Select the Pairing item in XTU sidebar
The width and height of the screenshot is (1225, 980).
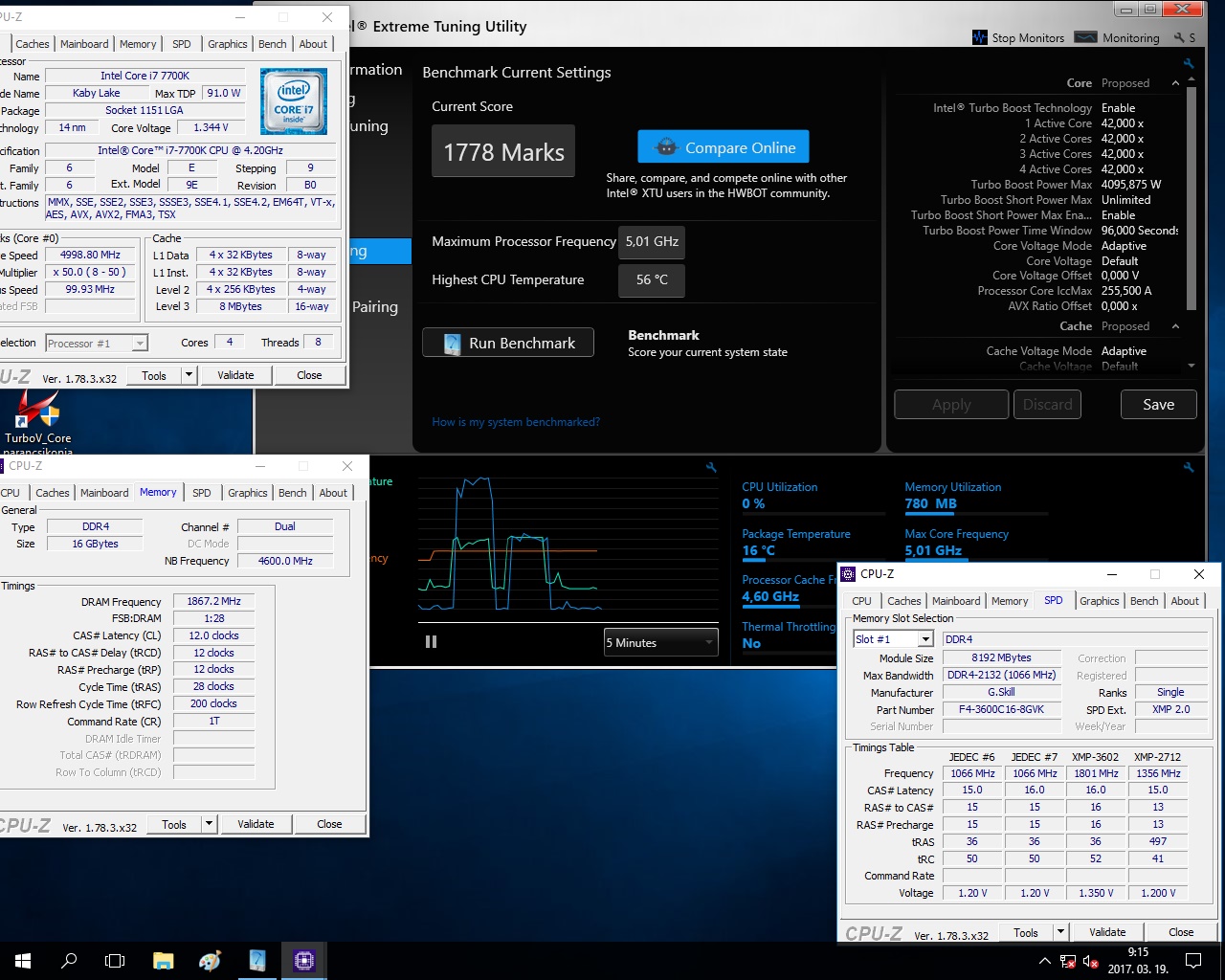(x=375, y=306)
